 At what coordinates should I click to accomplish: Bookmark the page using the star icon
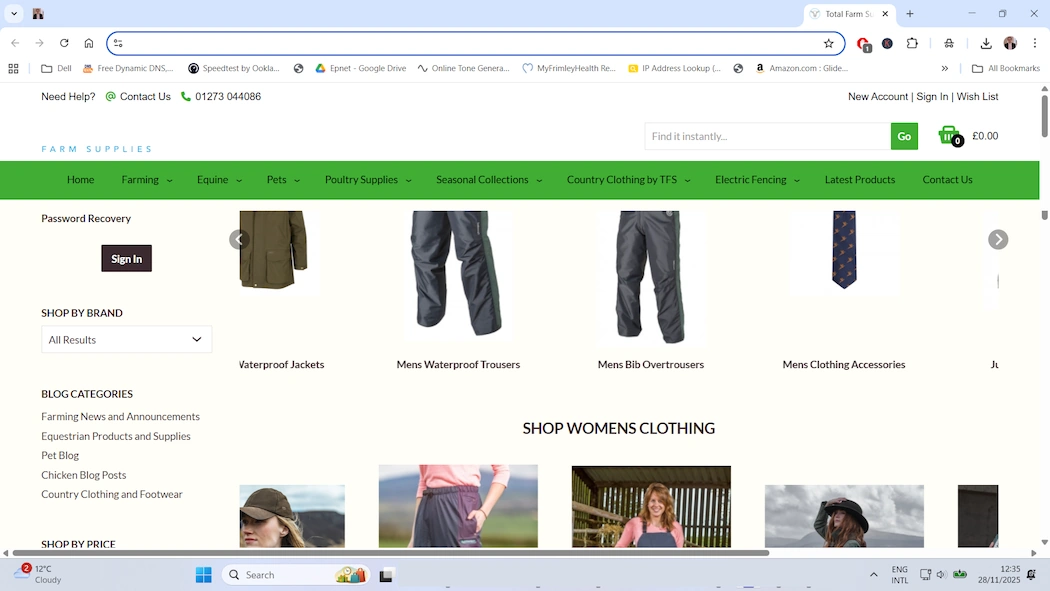[x=829, y=43]
